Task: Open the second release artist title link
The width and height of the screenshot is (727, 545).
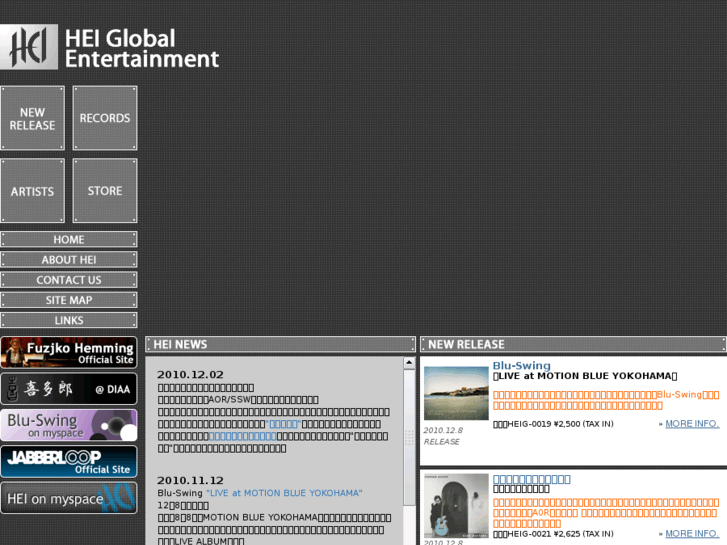Action: pos(531,479)
